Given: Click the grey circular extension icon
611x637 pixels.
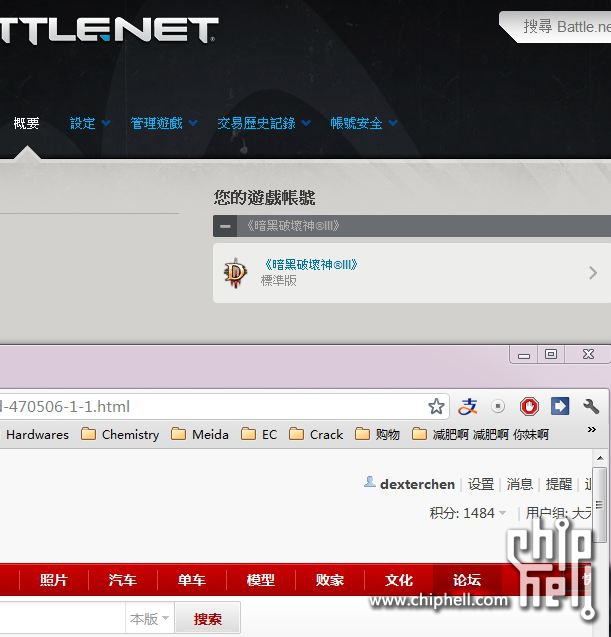Looking at the screenshot, I should (x=498, y=406).
